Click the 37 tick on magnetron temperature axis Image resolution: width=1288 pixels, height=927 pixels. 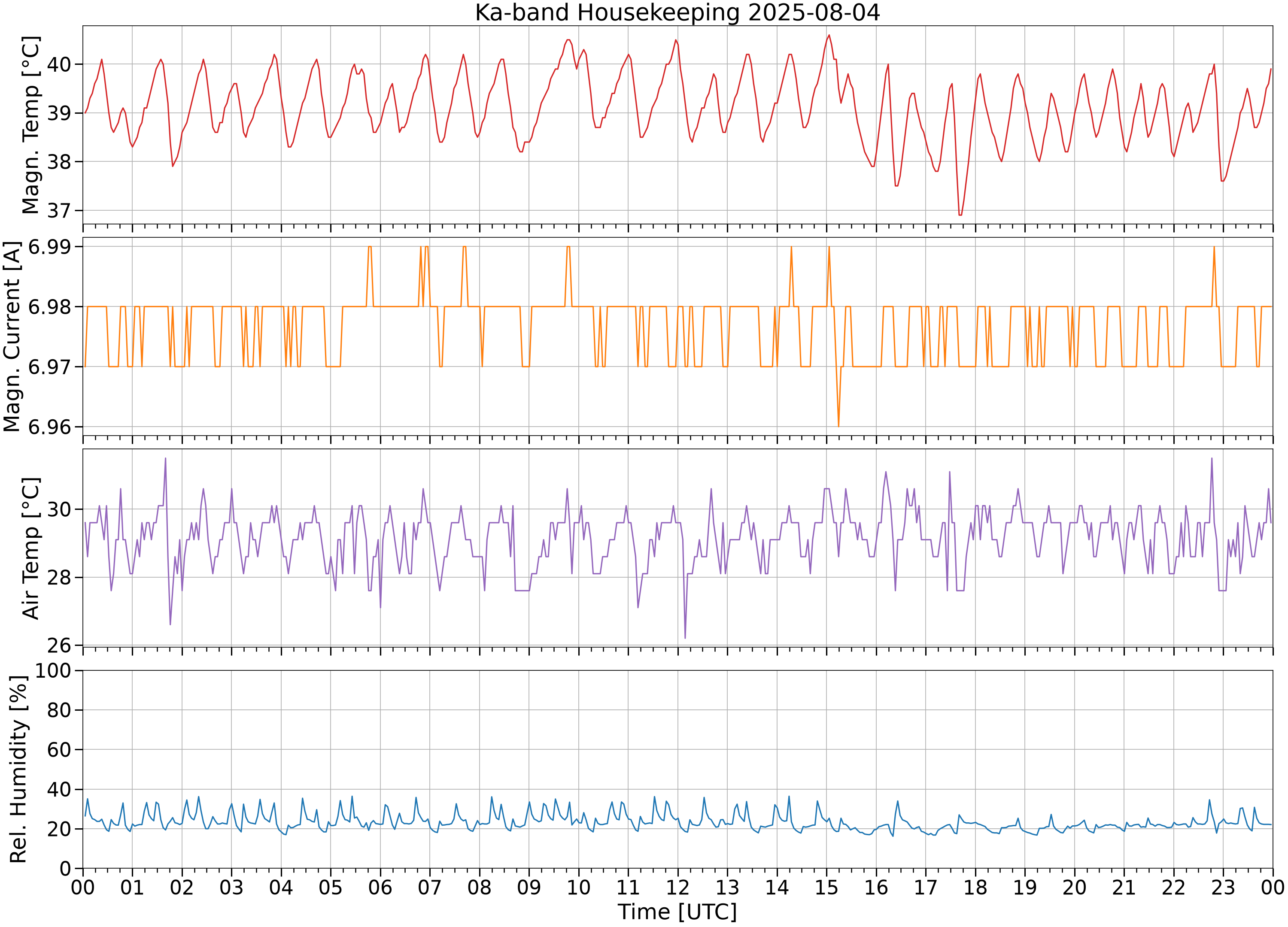click(x=60, y=211)
